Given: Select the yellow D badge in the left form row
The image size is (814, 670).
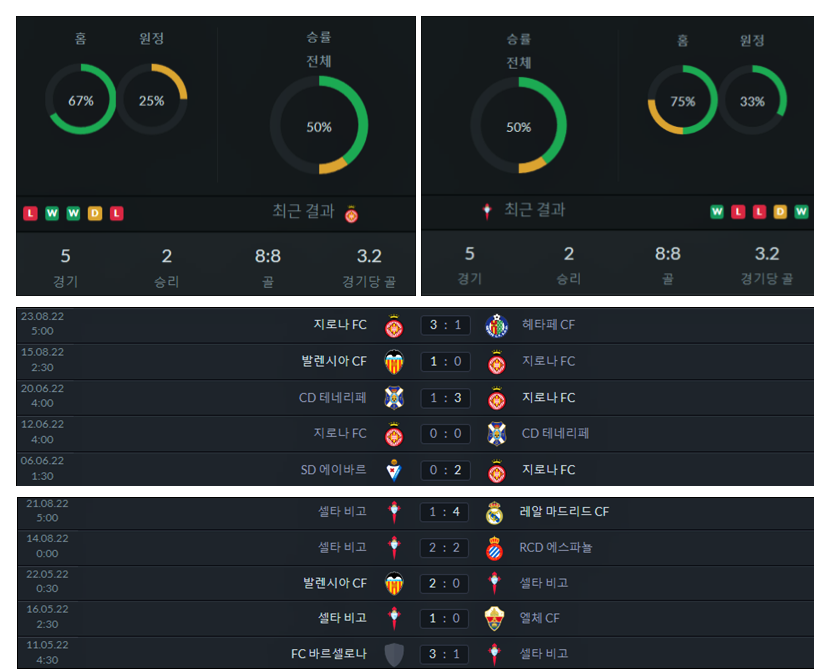Looking at the screenshot, I should [95, 213].
